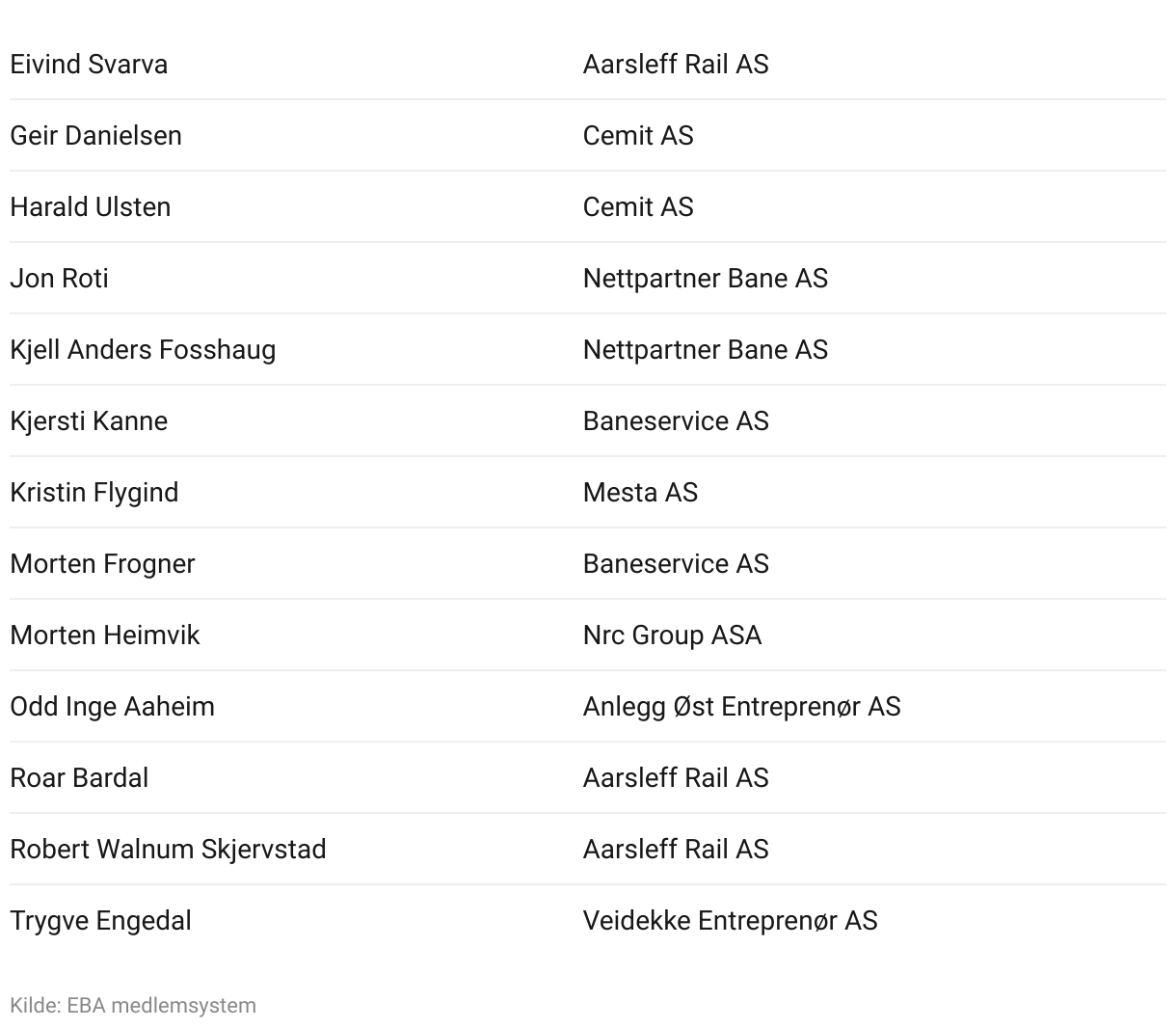Select Kjell Anders Fosshaug entry
This screenshot has height=1028, width=1176.
click(x=143, y=350)
